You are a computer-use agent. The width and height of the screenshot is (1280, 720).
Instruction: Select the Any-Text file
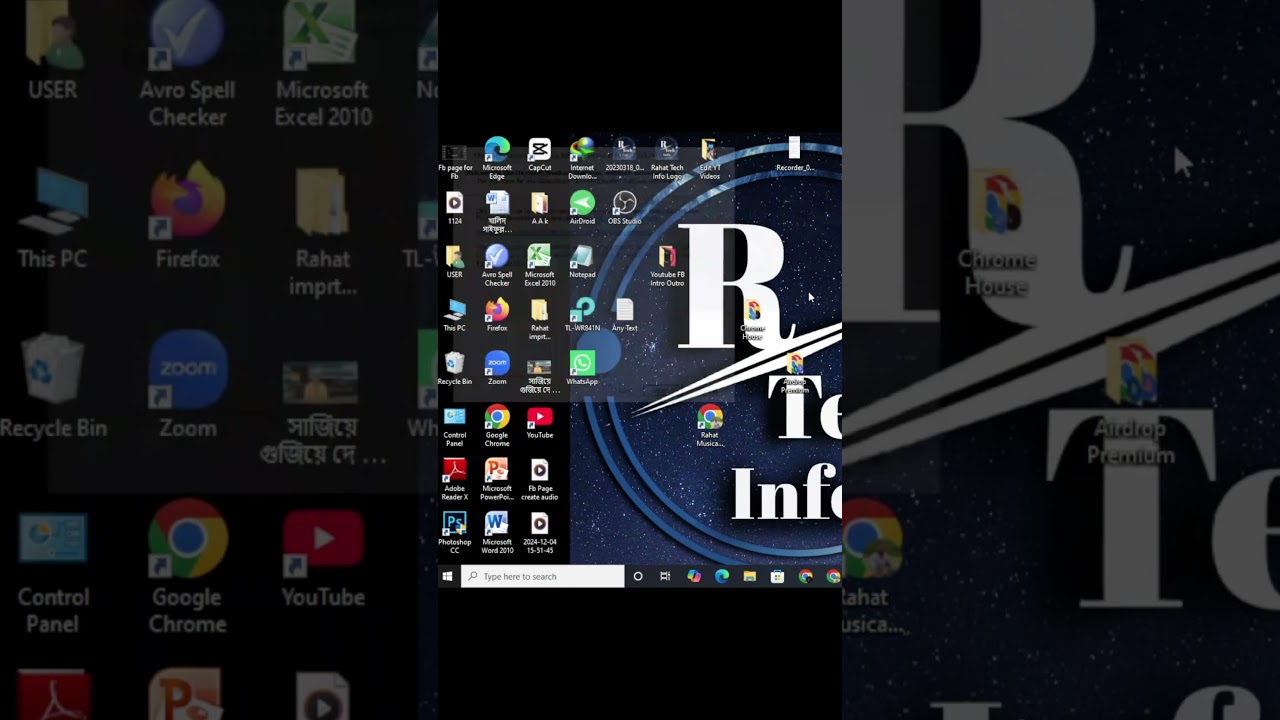(x=625, y=315)
